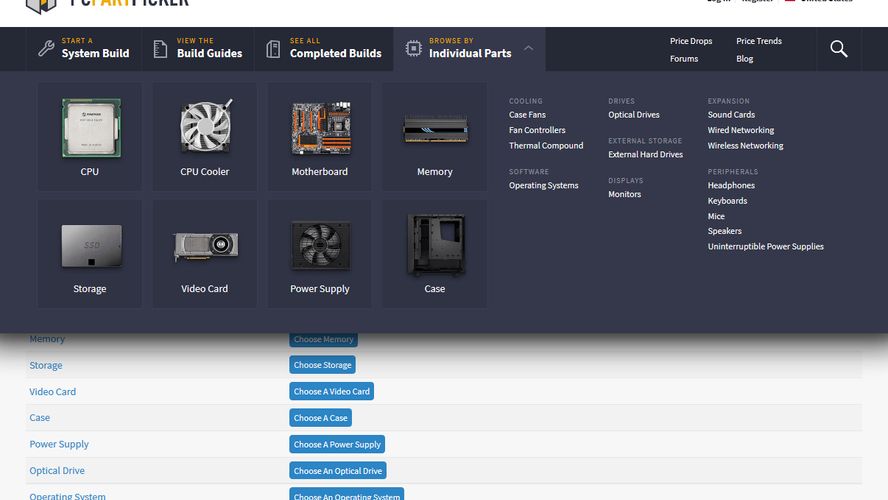Open the Mice link
The image size is (888, 500).
pyautogui.click(x=716, y=216)
